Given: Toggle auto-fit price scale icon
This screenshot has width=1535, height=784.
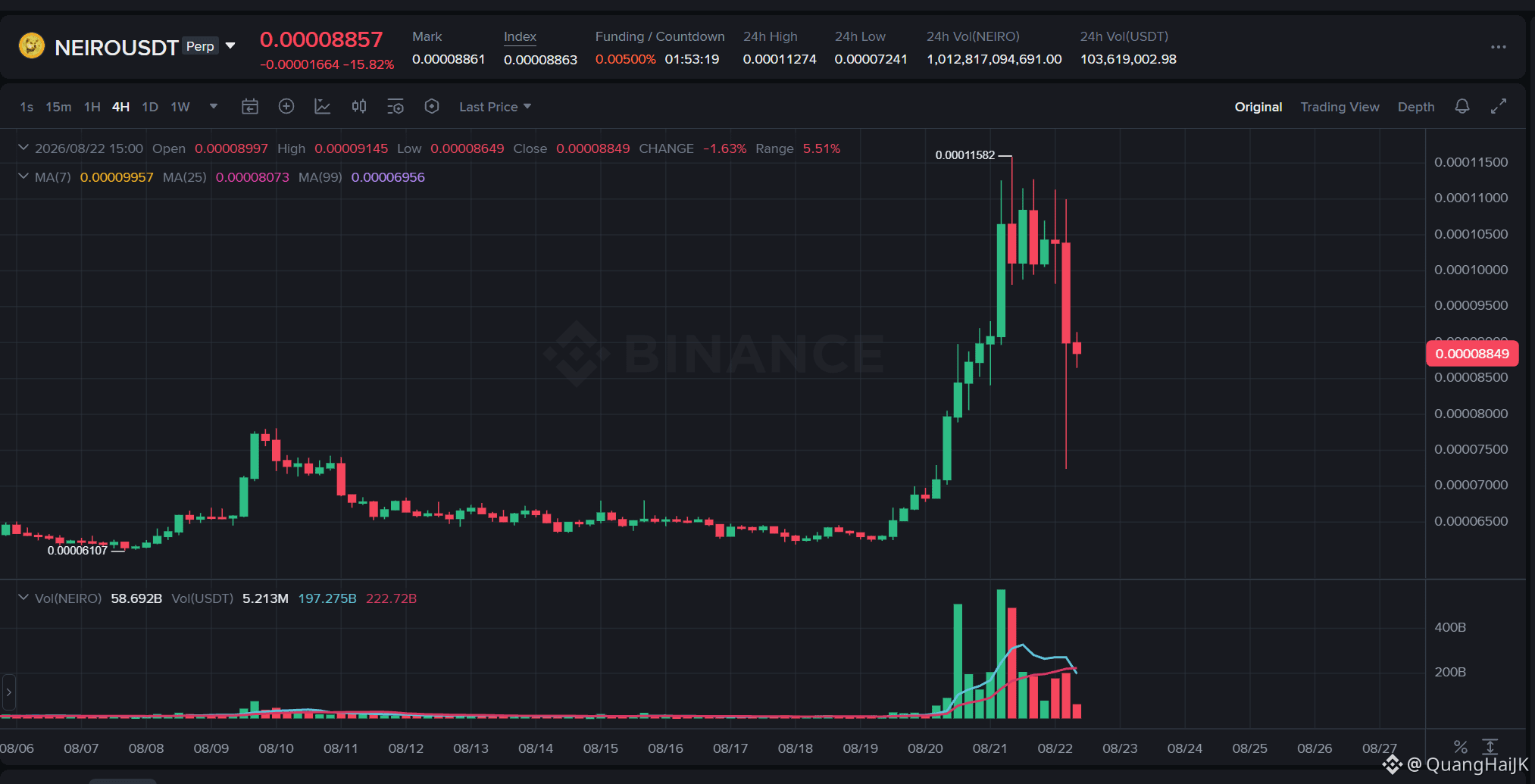Looking at the screenshot, I should (x=1490, y=747).
